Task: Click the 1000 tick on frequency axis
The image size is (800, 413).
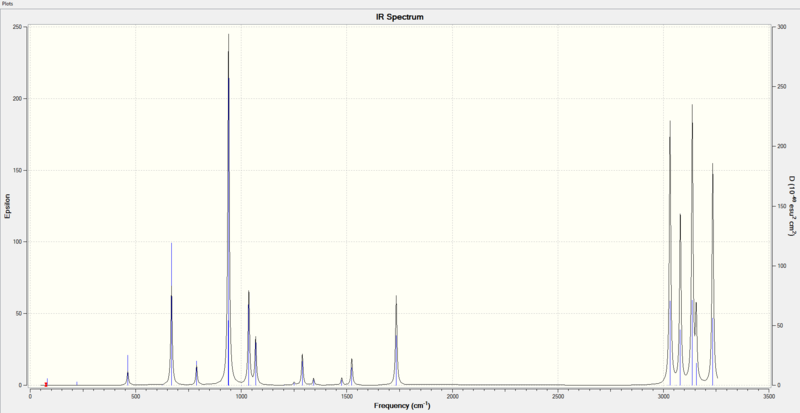Action: point(241,395)
